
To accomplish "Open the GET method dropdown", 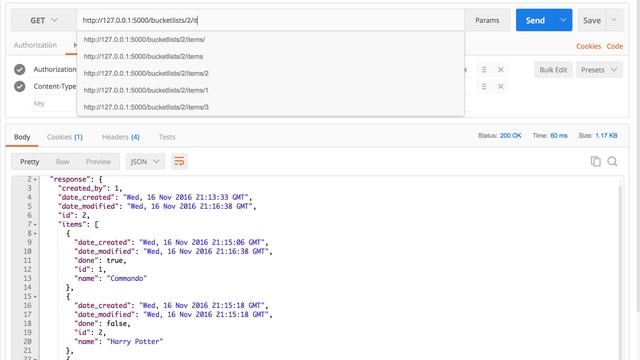I will point(44,20).
